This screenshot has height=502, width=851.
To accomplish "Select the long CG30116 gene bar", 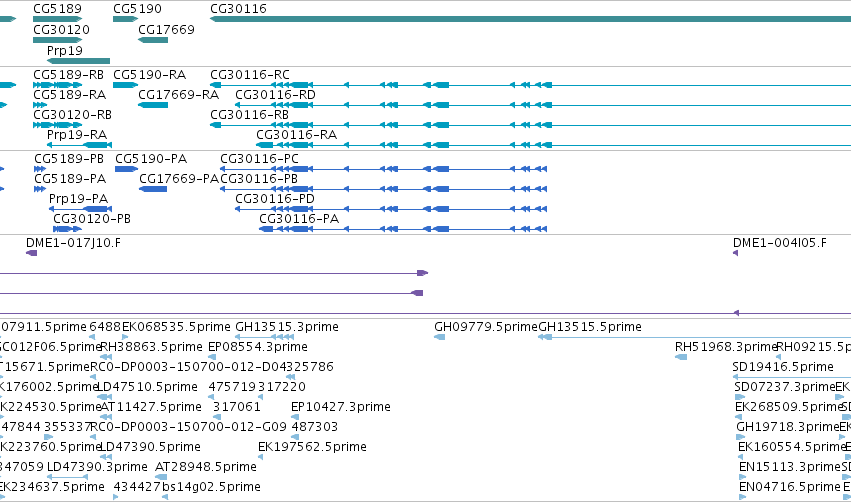I will point(530,19).
